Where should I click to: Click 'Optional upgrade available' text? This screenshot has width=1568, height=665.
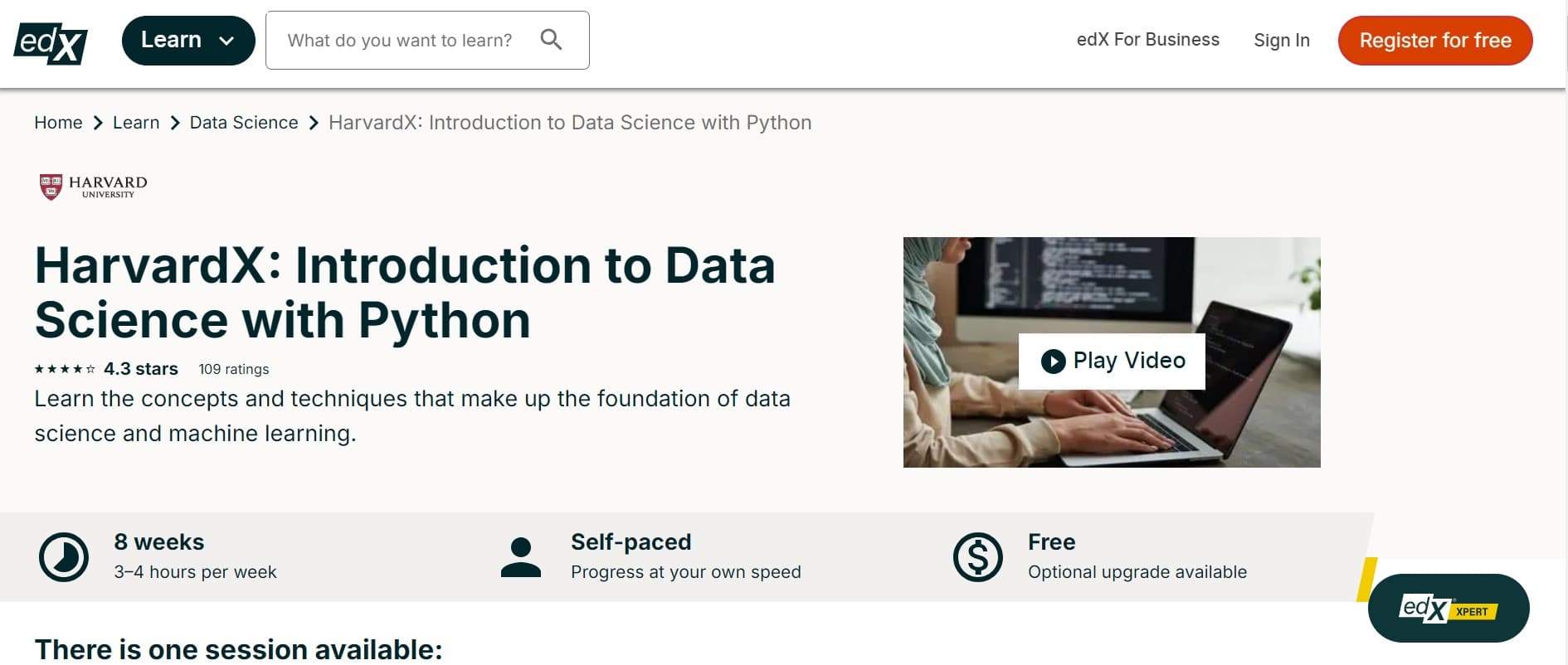pos(1137,572)
